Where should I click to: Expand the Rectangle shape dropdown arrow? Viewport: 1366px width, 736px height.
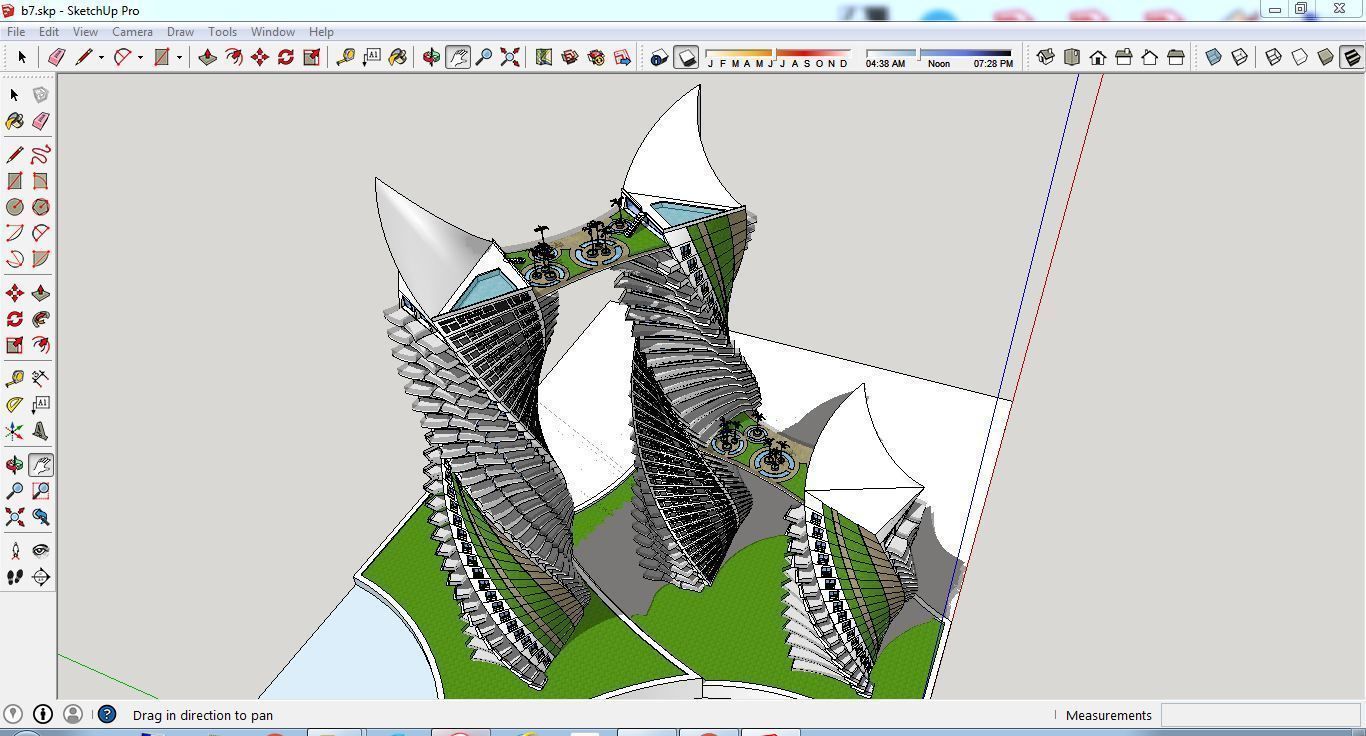tap(179, 58)
